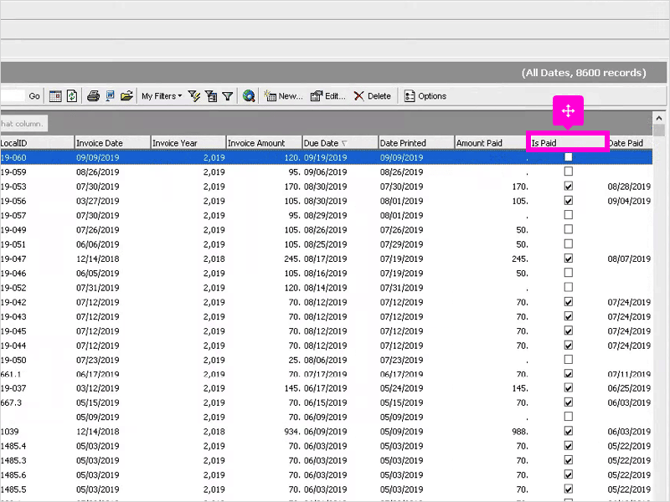Click the Amount Paid column header
The width and height of the screenshot is (670, 502).
pos(492,143)
